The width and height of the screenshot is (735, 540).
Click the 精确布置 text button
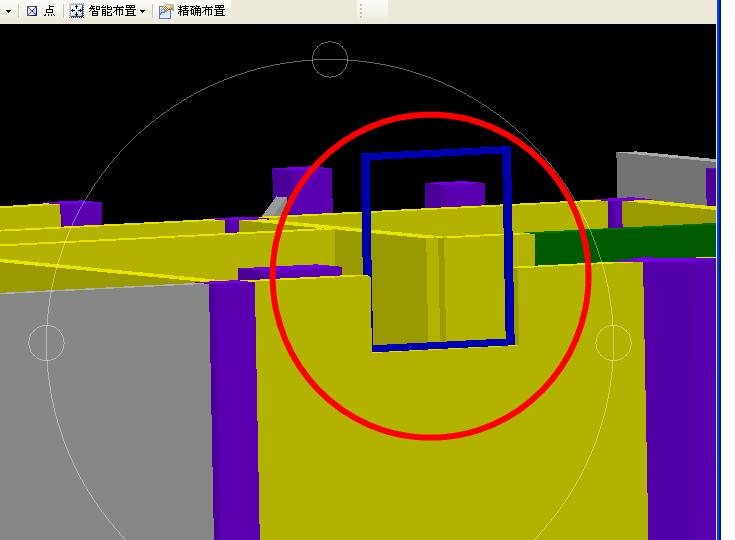pos(201,11)
